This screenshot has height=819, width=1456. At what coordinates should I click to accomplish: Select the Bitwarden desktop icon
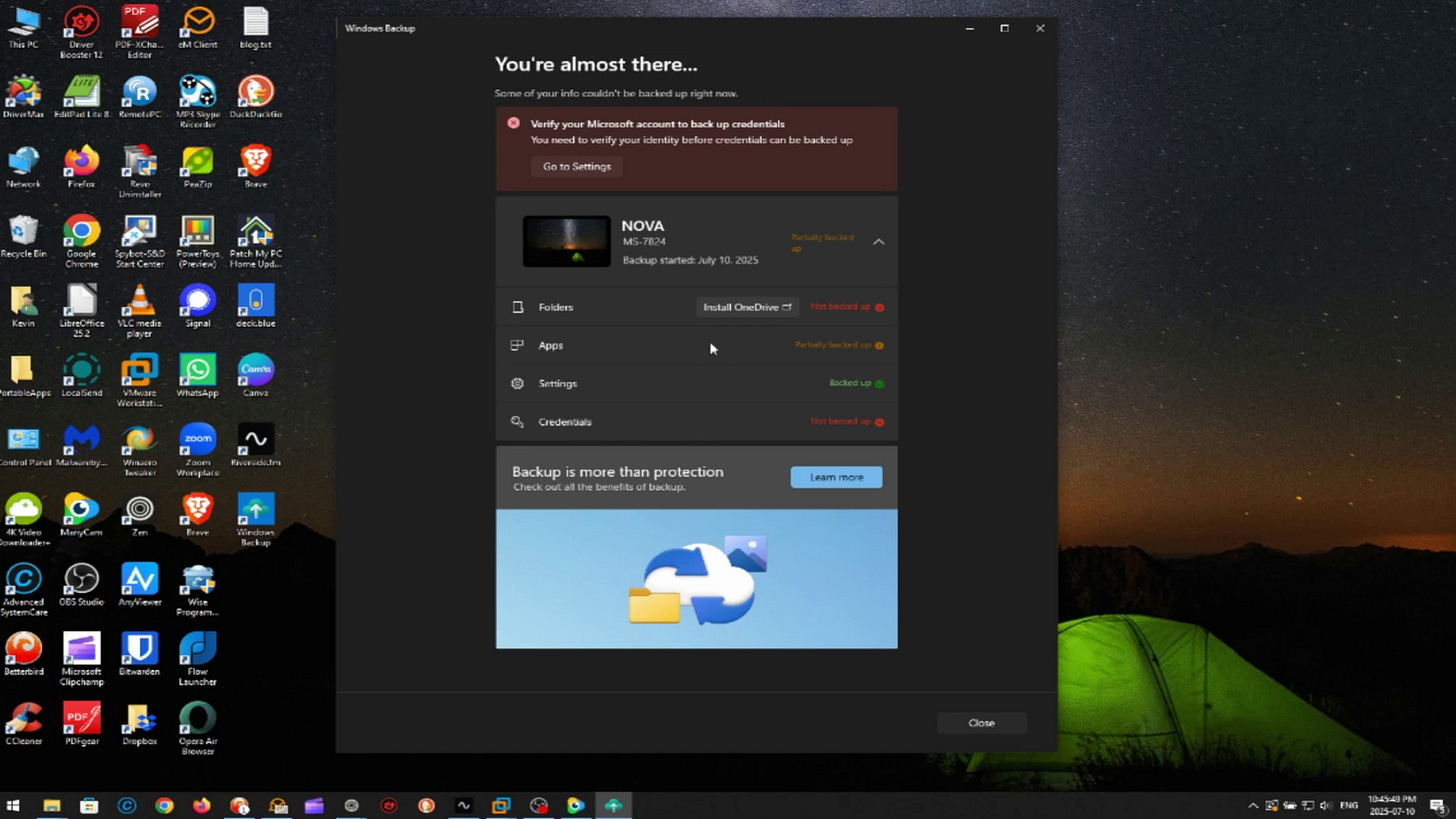click(x=139, y=655)
